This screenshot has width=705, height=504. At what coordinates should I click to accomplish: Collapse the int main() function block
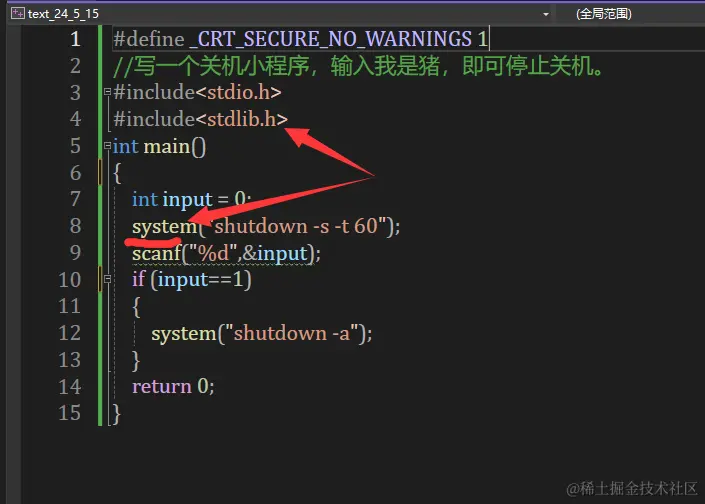point(107,146)
